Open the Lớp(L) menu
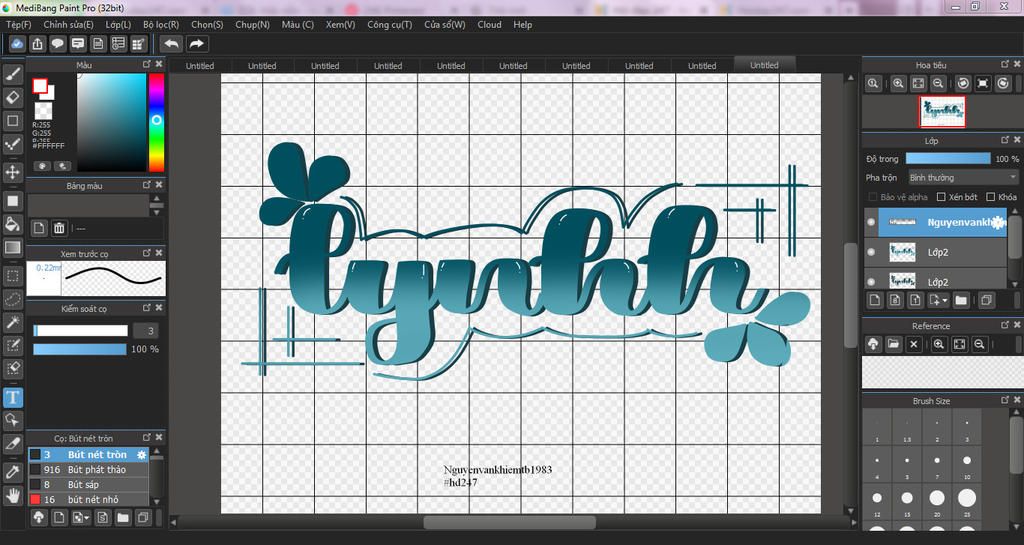Image resolution: width=1024 pixels, height=545 pixels. (118, 24)
